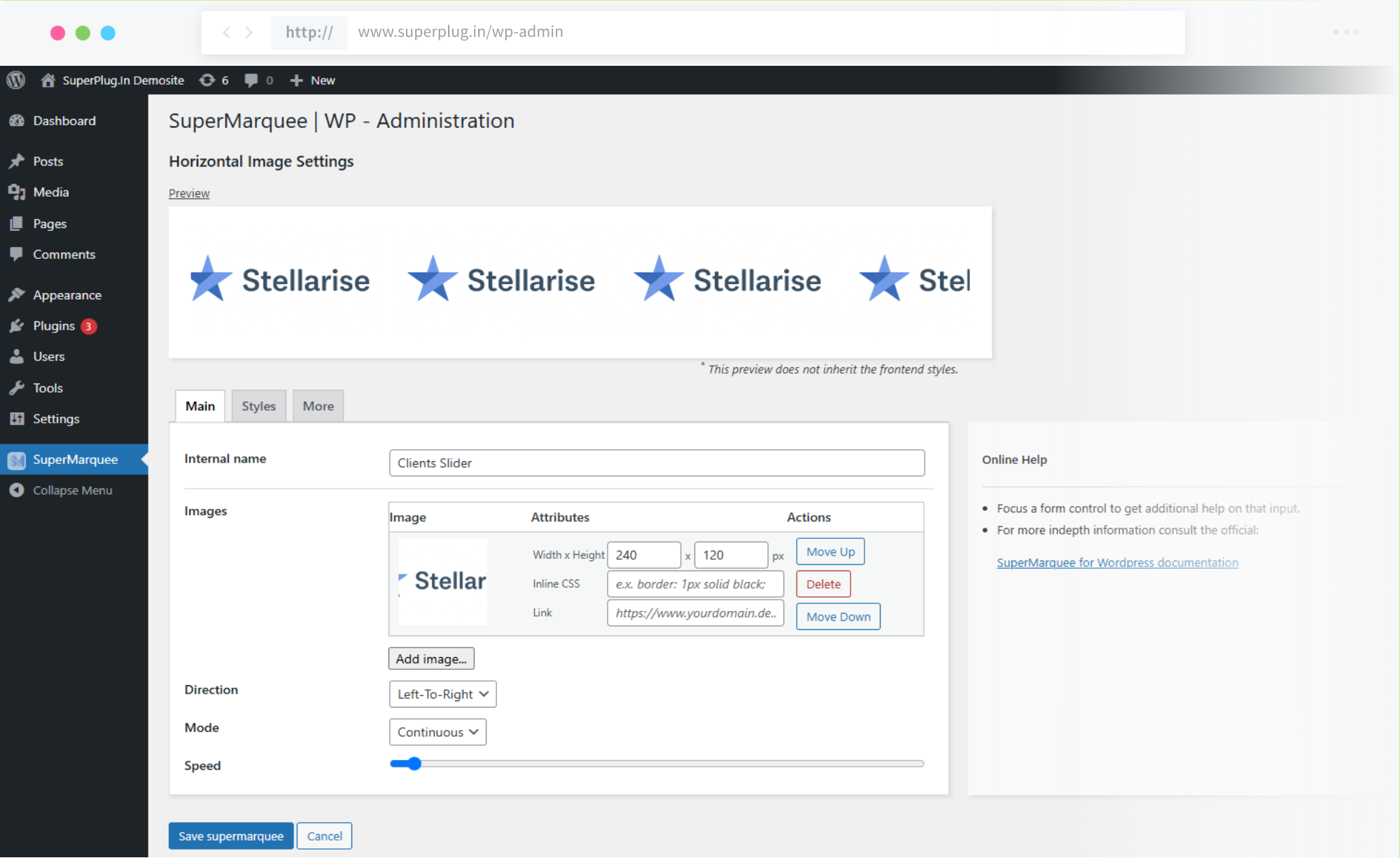Click Save supermarquee button
Image resolution: width=1400 pixels, height=858 pixels.
[231, 836]
